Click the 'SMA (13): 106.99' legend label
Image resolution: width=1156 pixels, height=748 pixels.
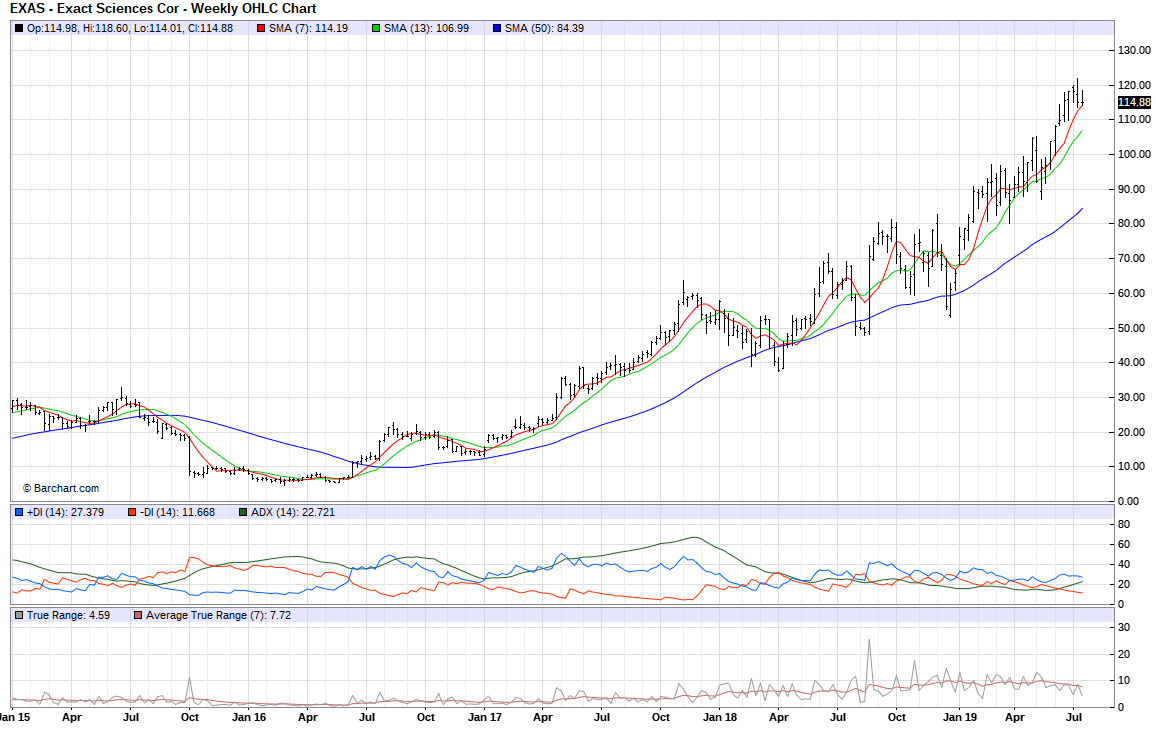pyautogui.click(x=426, y=28)
